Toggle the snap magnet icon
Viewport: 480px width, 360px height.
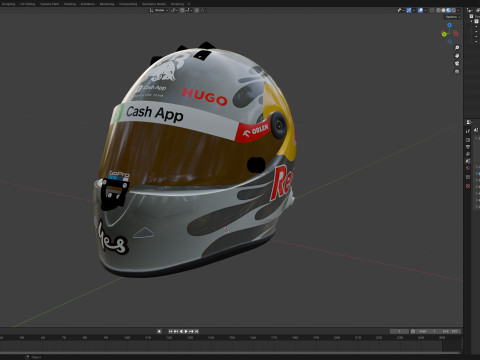click(x=182, y=10)
